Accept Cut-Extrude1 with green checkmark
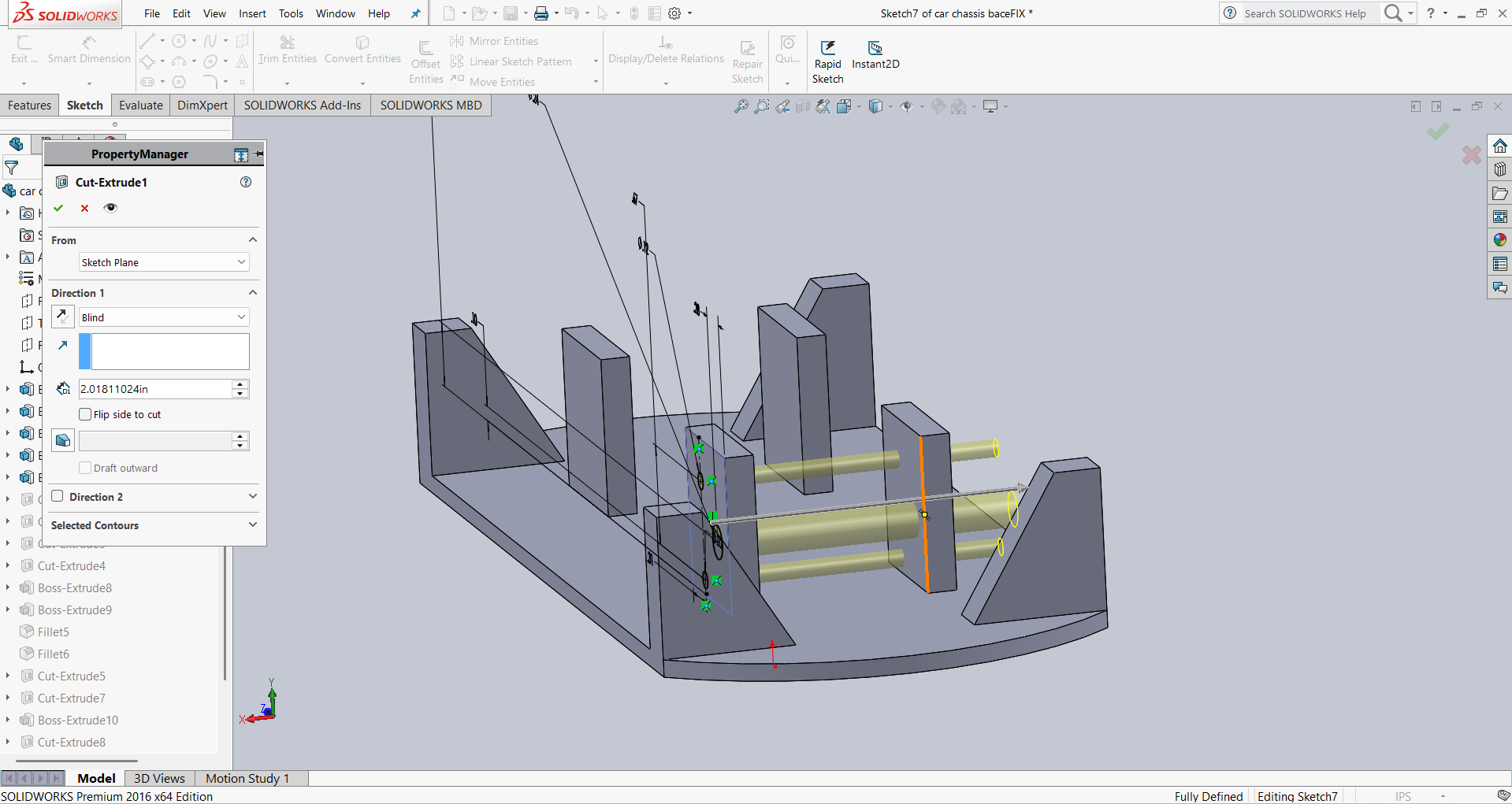The height and width of the screenshot is (804, 1512). (x=58, y=208)
